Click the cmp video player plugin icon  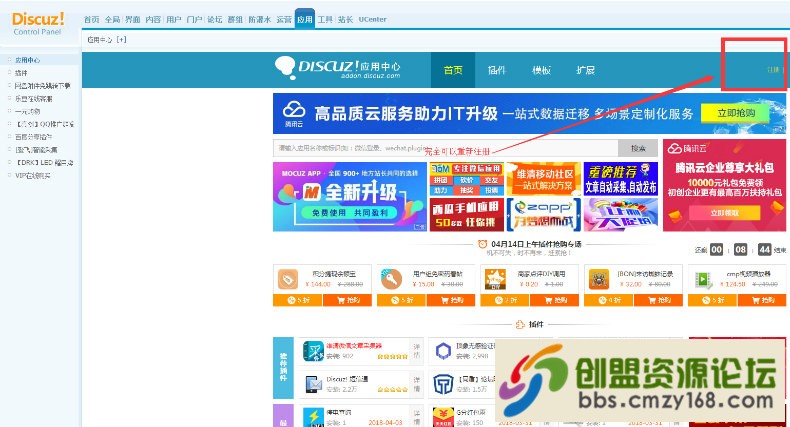pyautogui.click(x=703, y=279)
